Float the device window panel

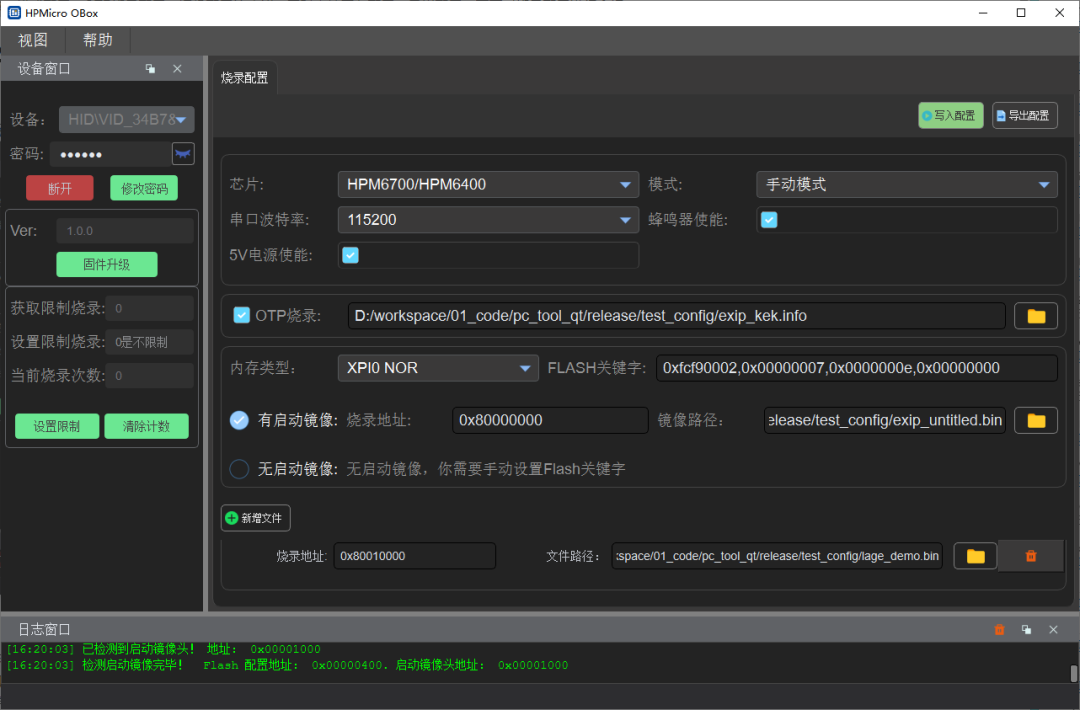pyautogui.click(x=150, y=69)
